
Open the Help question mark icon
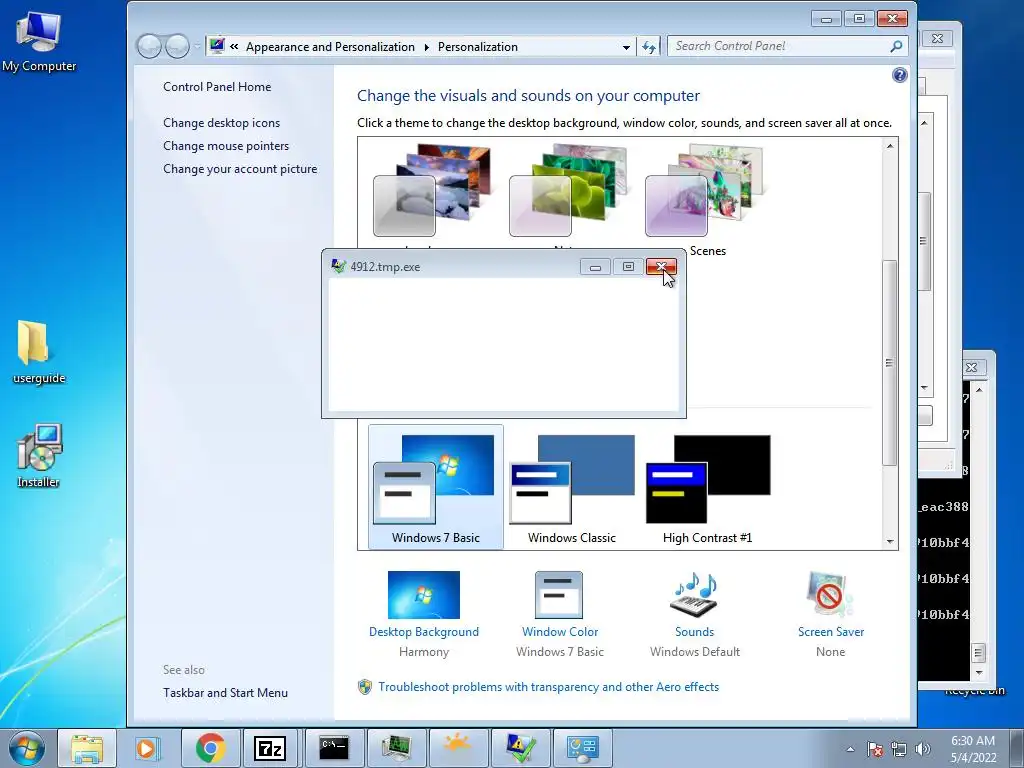click(899, 75)
